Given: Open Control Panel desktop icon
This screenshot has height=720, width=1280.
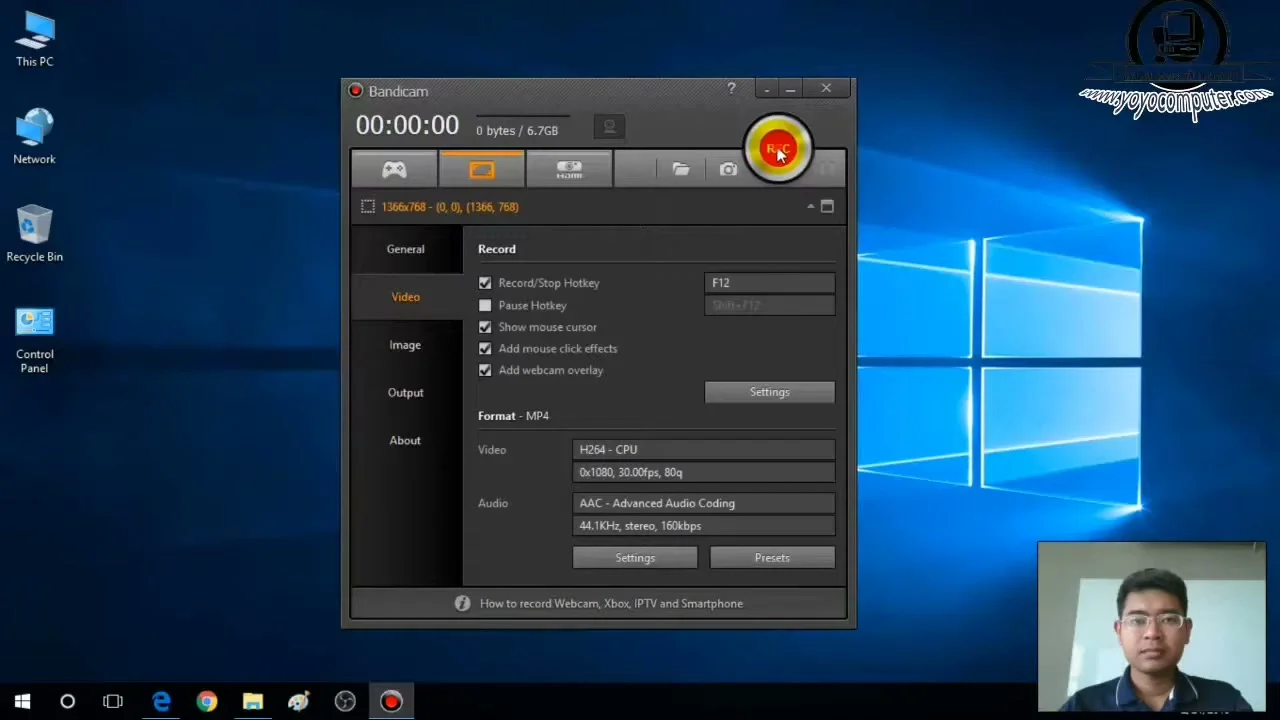Looking at the screenshot, I should [x=35, y=341].
